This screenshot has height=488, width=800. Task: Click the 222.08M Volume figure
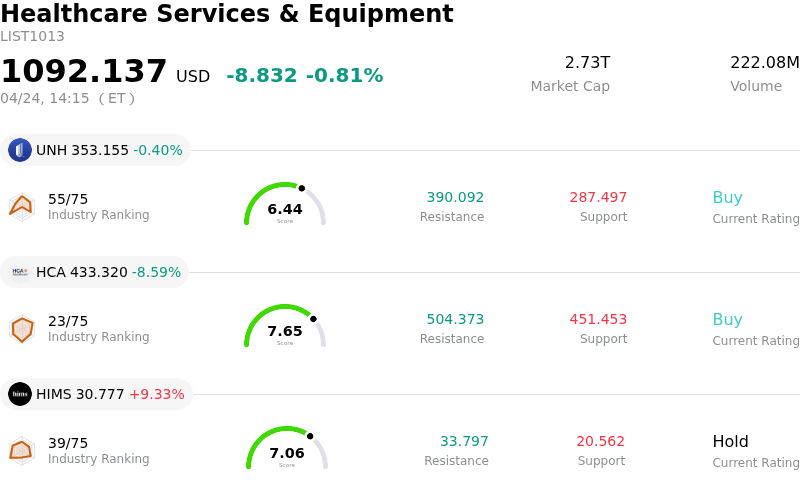pyautogui.click(x=764, y=63)
